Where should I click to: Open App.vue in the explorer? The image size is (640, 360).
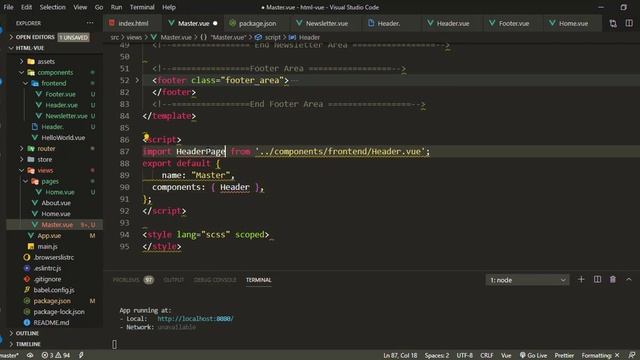tap(49, 236)
